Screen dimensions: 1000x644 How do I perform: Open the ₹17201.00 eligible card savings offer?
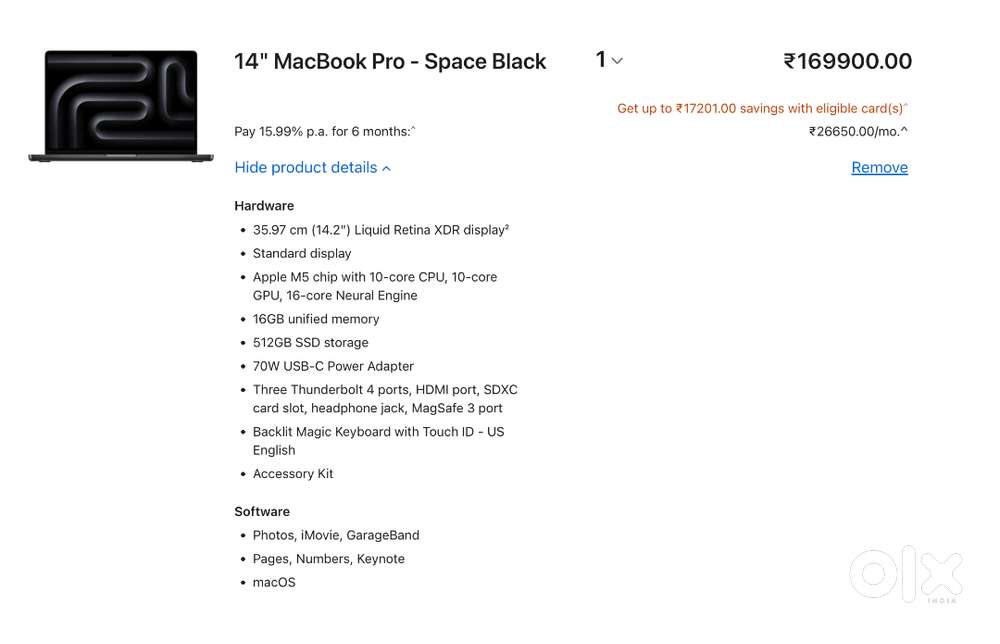(x=762, y=108)
